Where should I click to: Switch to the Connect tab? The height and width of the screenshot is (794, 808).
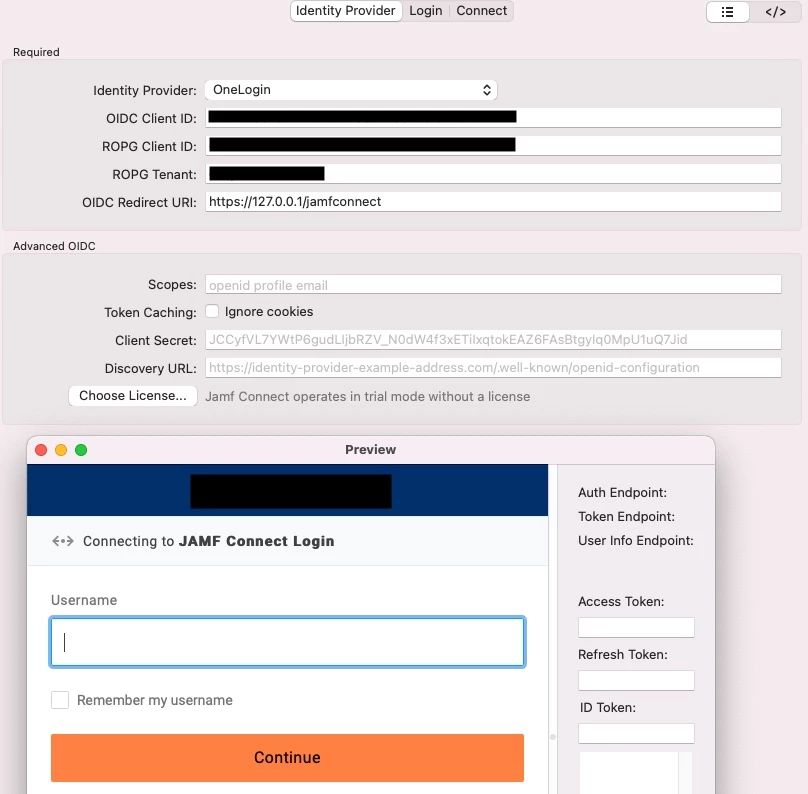[x=481, y=11]
